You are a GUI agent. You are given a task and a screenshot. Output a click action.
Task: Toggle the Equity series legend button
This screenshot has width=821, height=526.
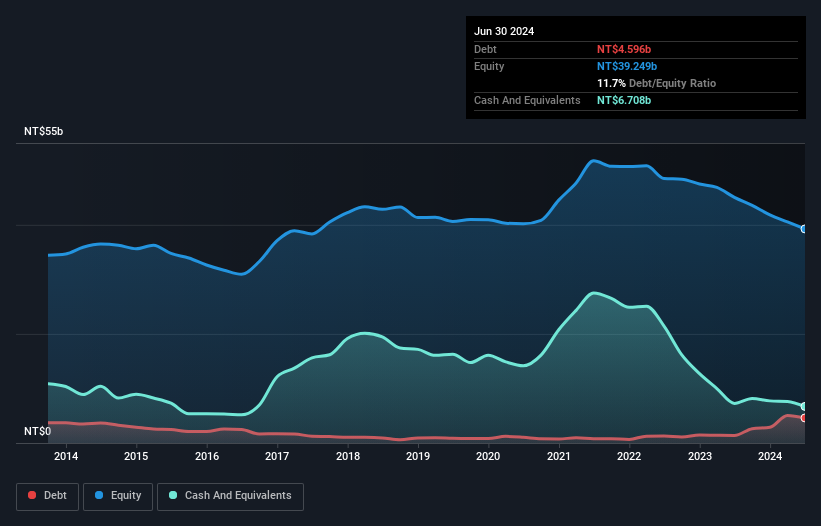[118, 496]
